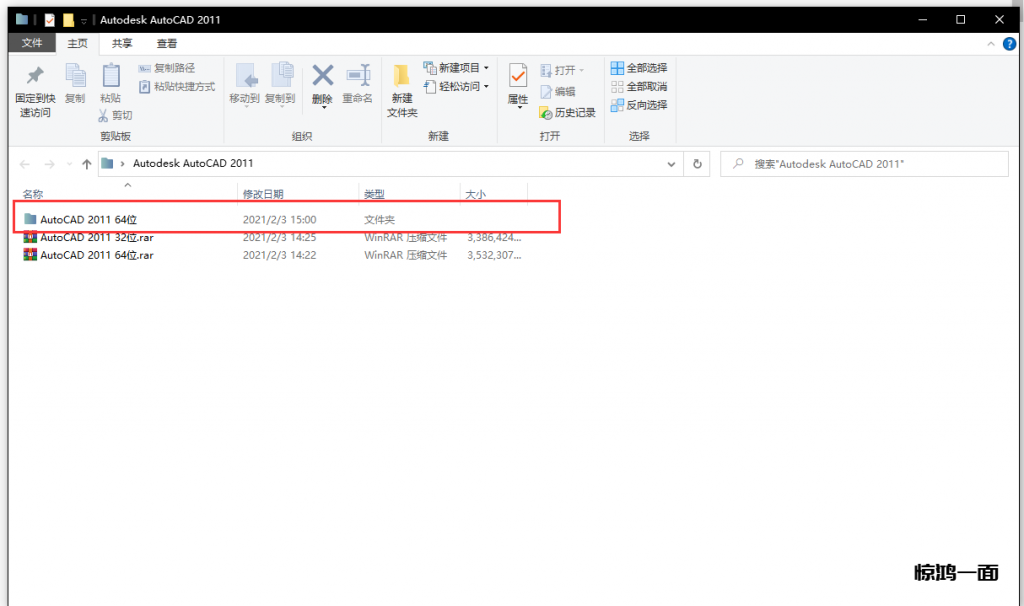Switch to the Share ribbon tab

122,43
